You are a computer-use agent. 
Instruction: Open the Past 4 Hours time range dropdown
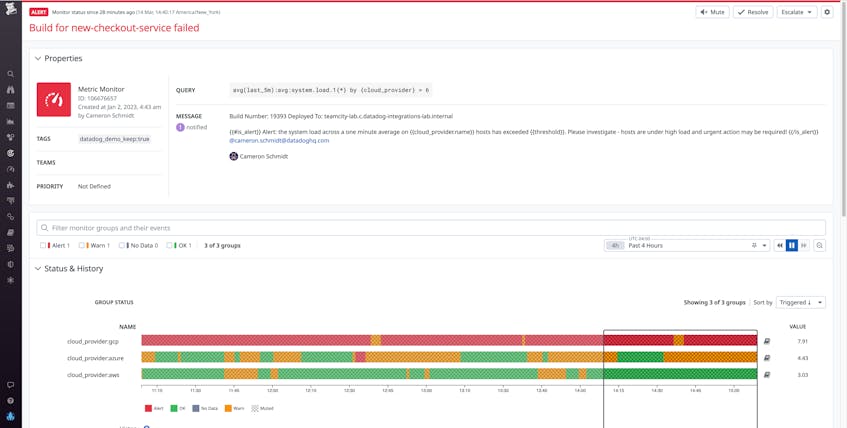click(688, 245)
